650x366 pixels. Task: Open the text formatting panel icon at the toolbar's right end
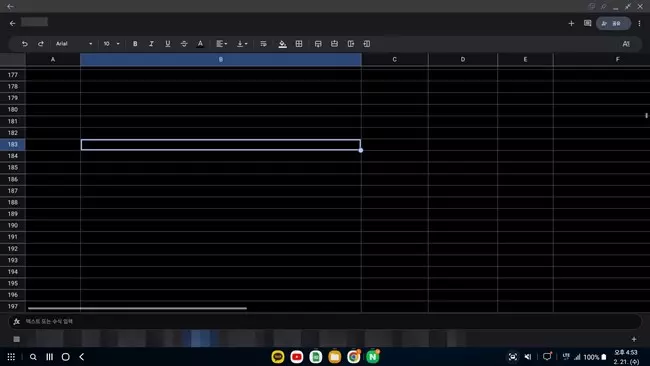tap(626, 44)
